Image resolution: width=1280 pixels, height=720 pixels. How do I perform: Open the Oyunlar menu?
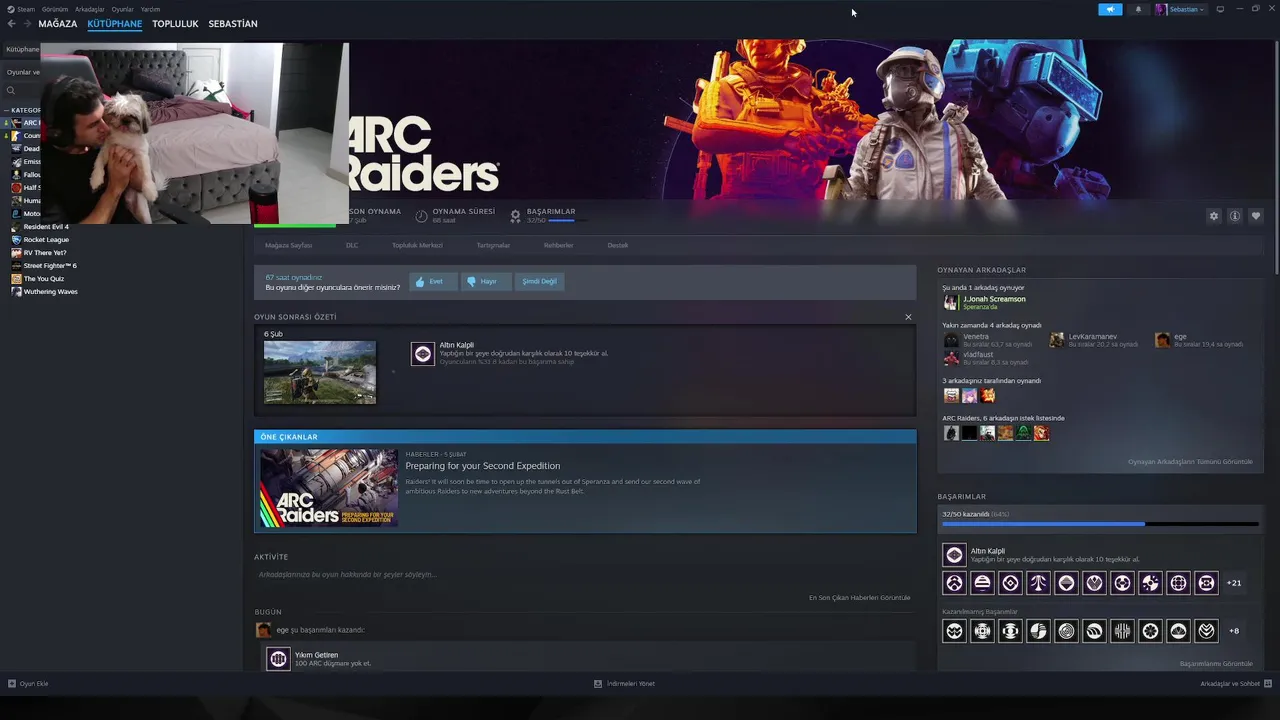pos(122,9)
